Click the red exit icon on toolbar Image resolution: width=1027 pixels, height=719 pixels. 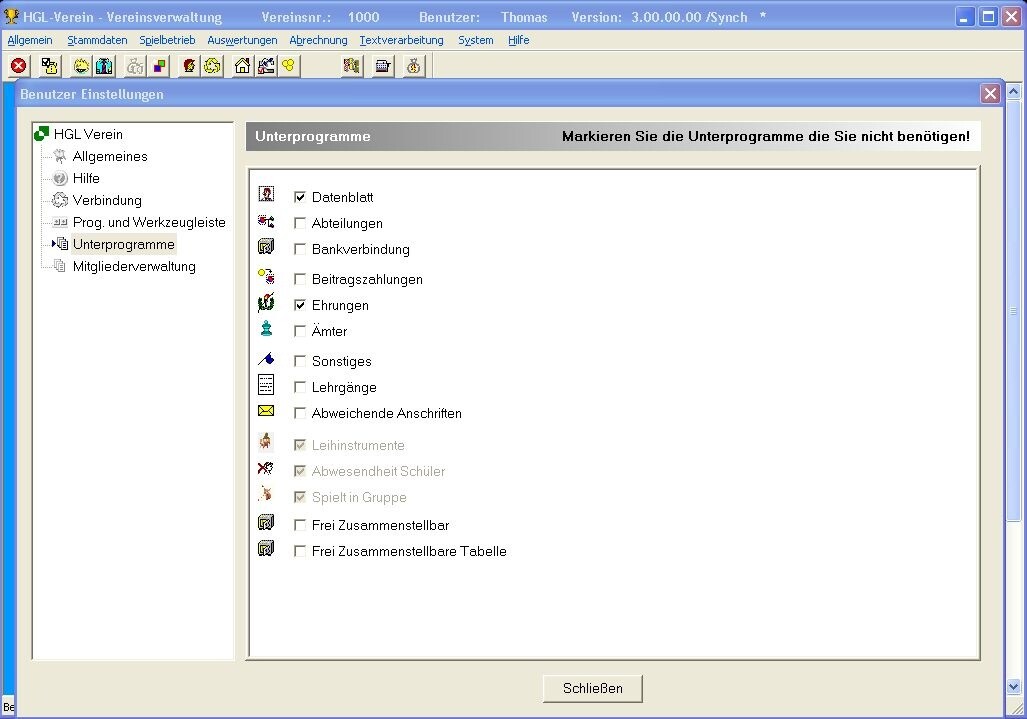coord(17,65)
